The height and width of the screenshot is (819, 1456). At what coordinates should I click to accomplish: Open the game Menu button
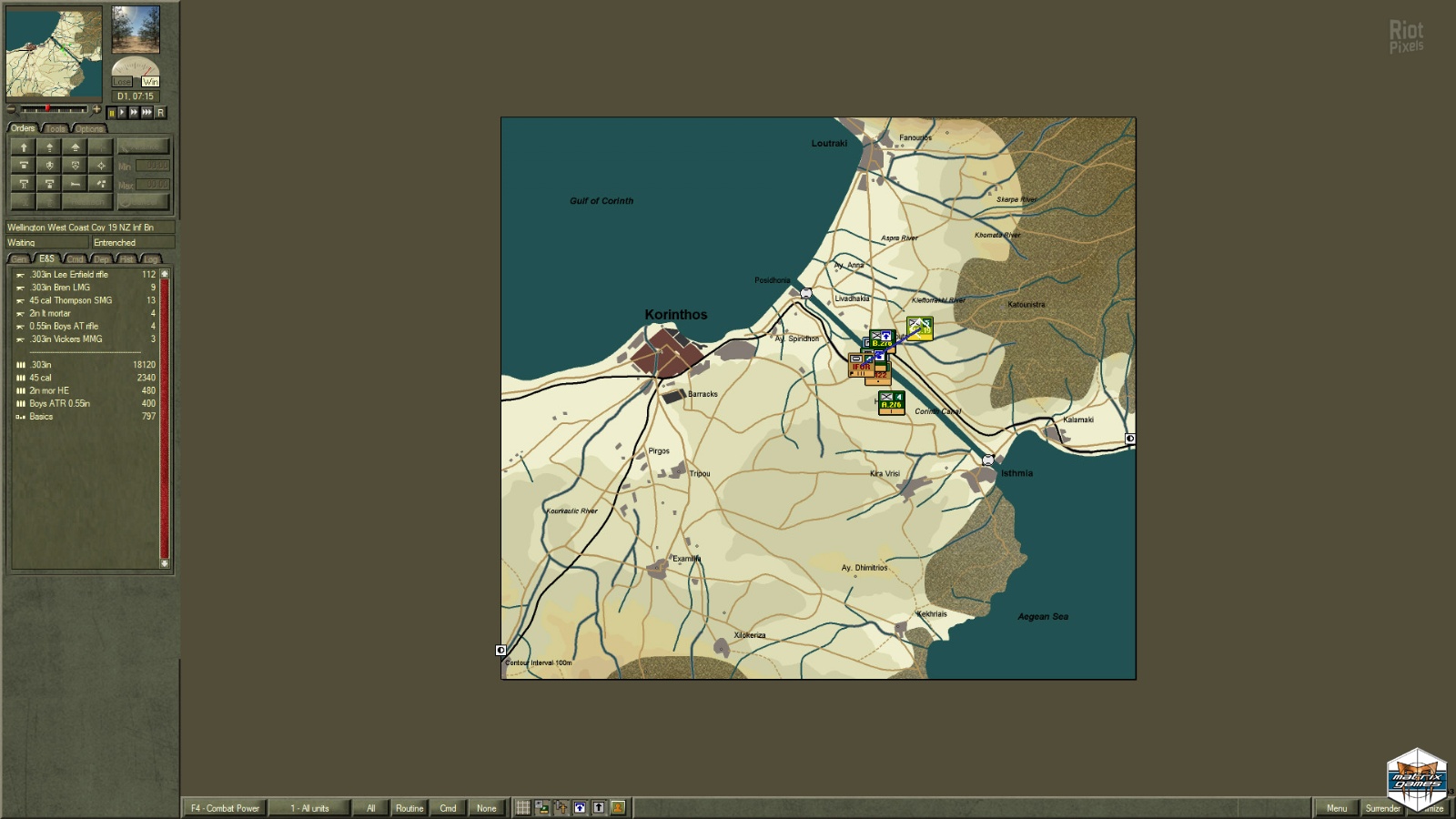(1336, 808)
